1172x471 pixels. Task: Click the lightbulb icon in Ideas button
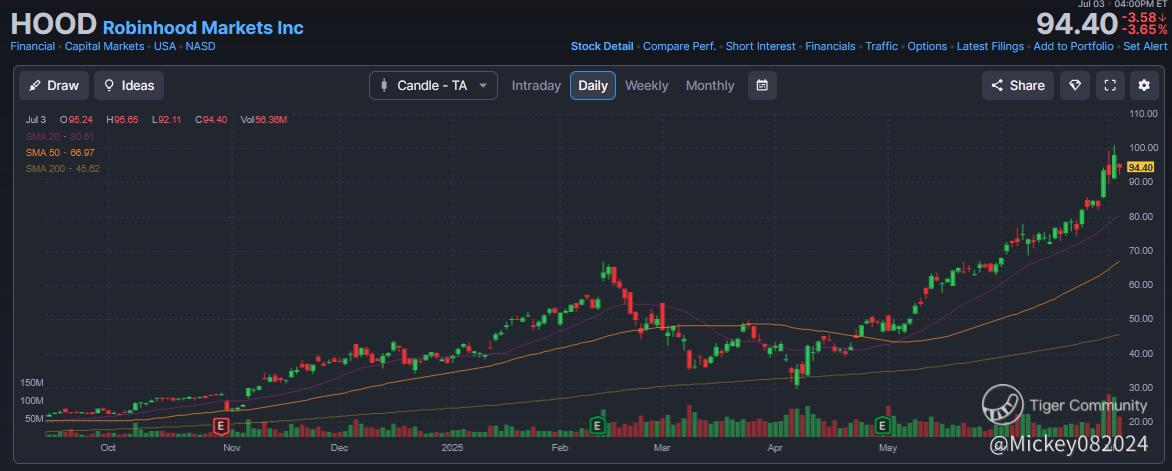coord(109,85)
